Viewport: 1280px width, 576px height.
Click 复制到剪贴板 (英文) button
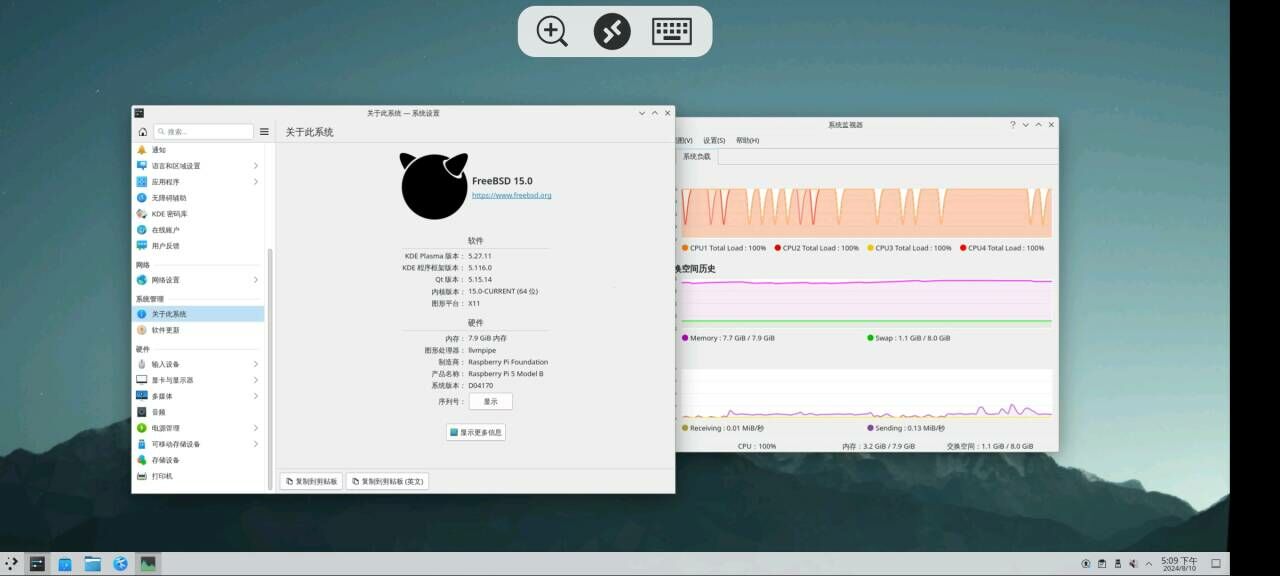pyautogui.click(x=387, y=481)
